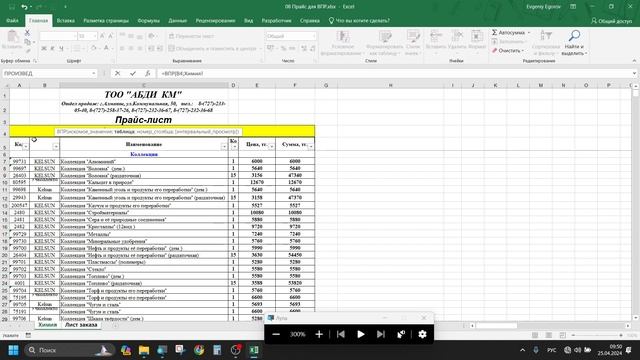Screen dimensions: 640x360
Task: Open filter dropdown for Наименование column
Action: (224, 147)
